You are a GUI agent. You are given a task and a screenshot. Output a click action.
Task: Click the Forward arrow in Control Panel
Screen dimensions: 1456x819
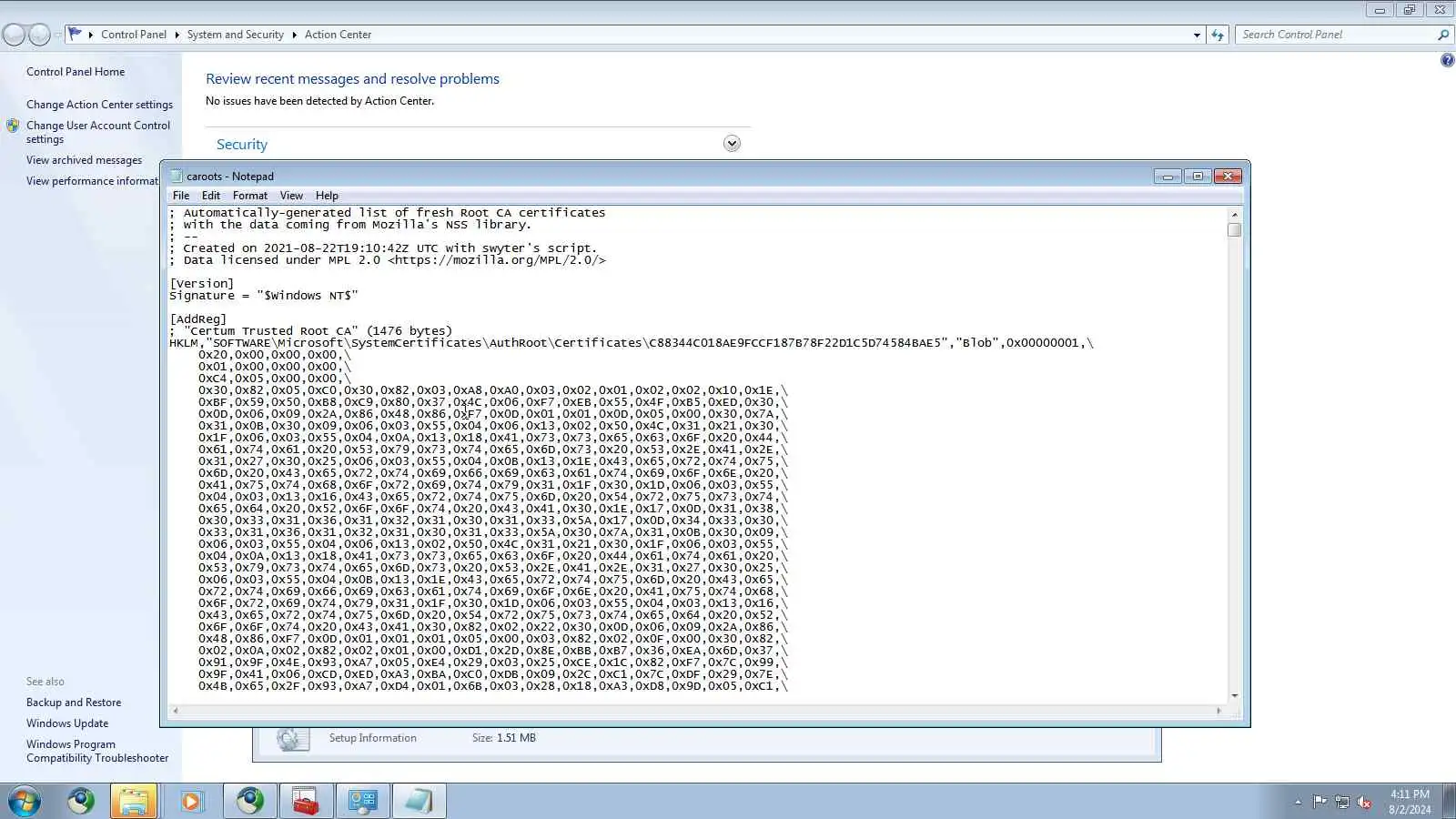point(40,35)
